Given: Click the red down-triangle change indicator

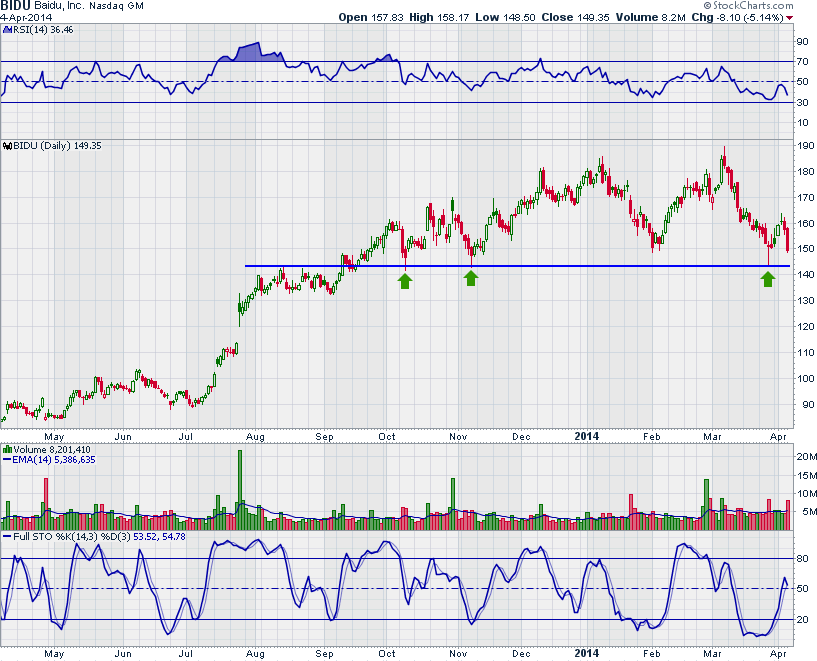Looking at the screenshot, I should [x=790, y=18].
